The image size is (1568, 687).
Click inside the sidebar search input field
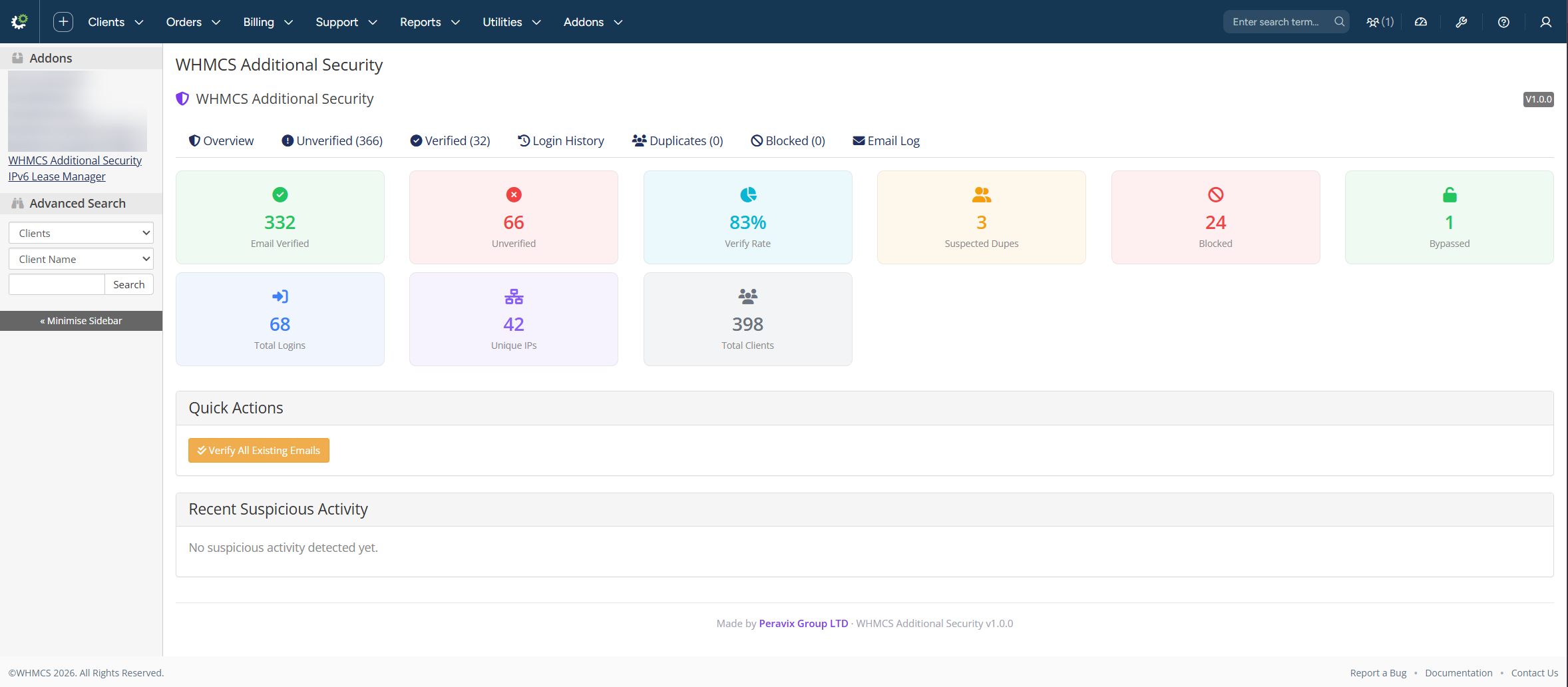click(56, 284)
